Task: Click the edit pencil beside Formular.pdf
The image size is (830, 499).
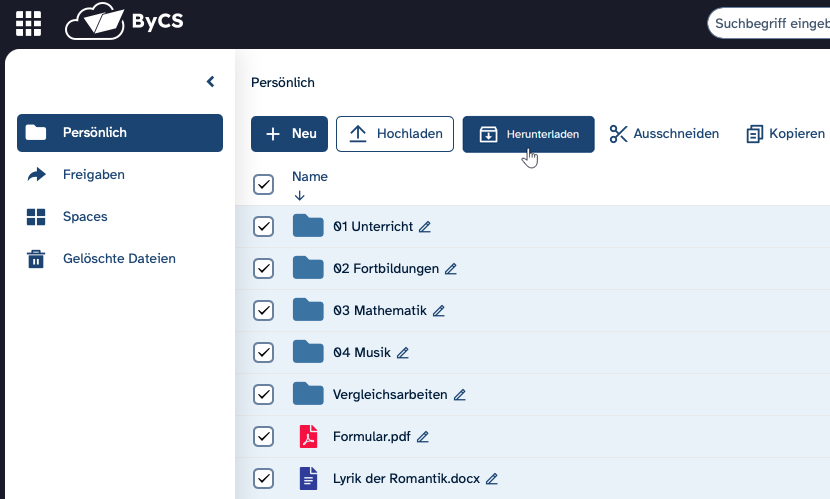Action: 423,437
